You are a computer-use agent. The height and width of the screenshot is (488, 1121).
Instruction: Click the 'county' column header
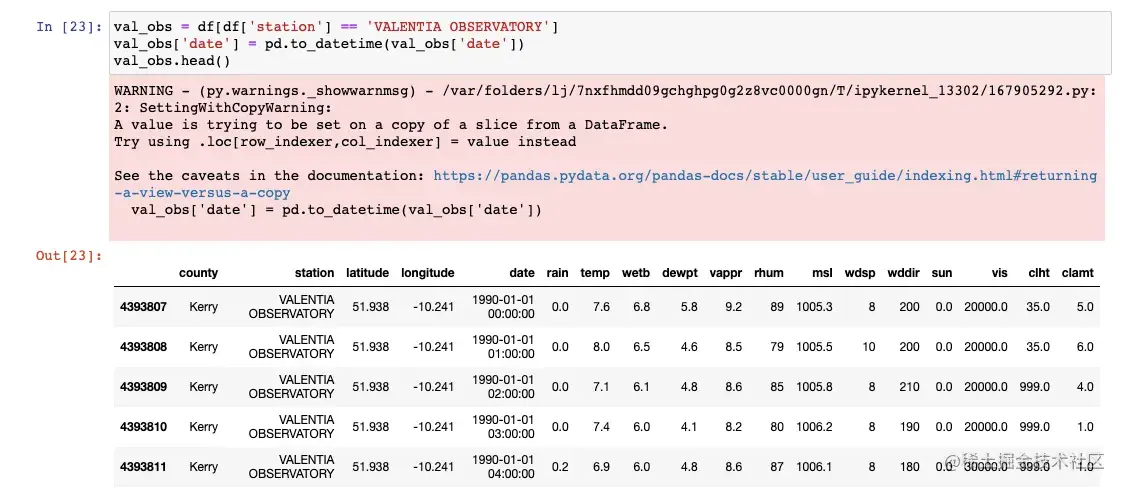tap(198, 273)
